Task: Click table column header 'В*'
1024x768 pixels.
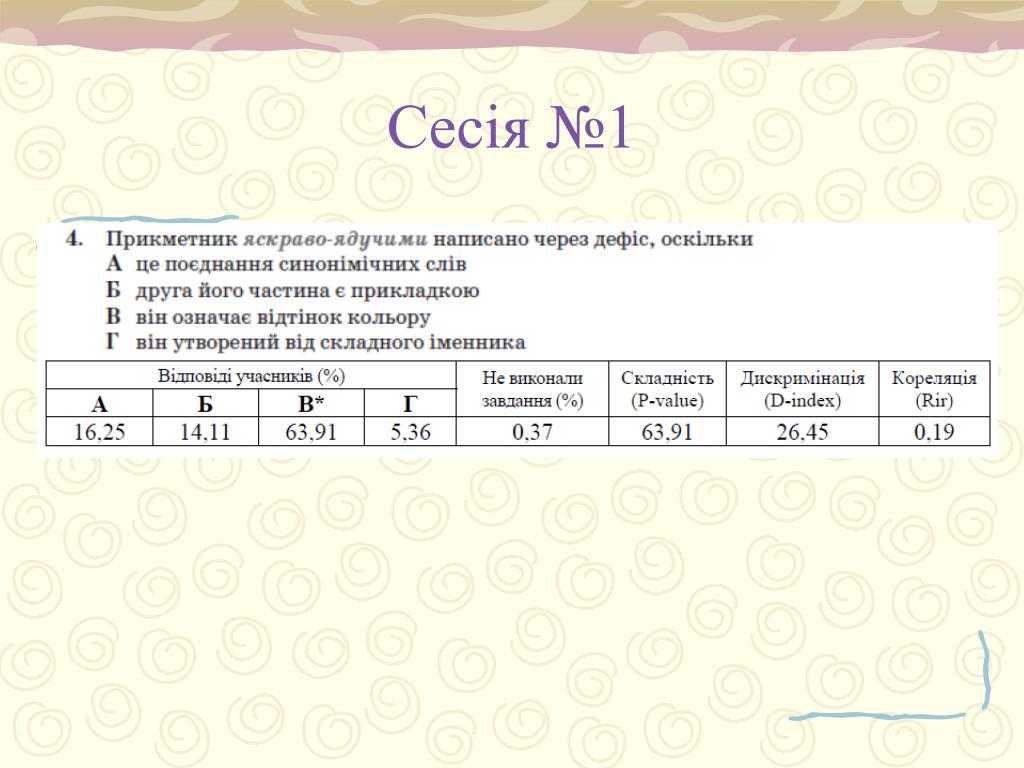Action: point(311,404)
